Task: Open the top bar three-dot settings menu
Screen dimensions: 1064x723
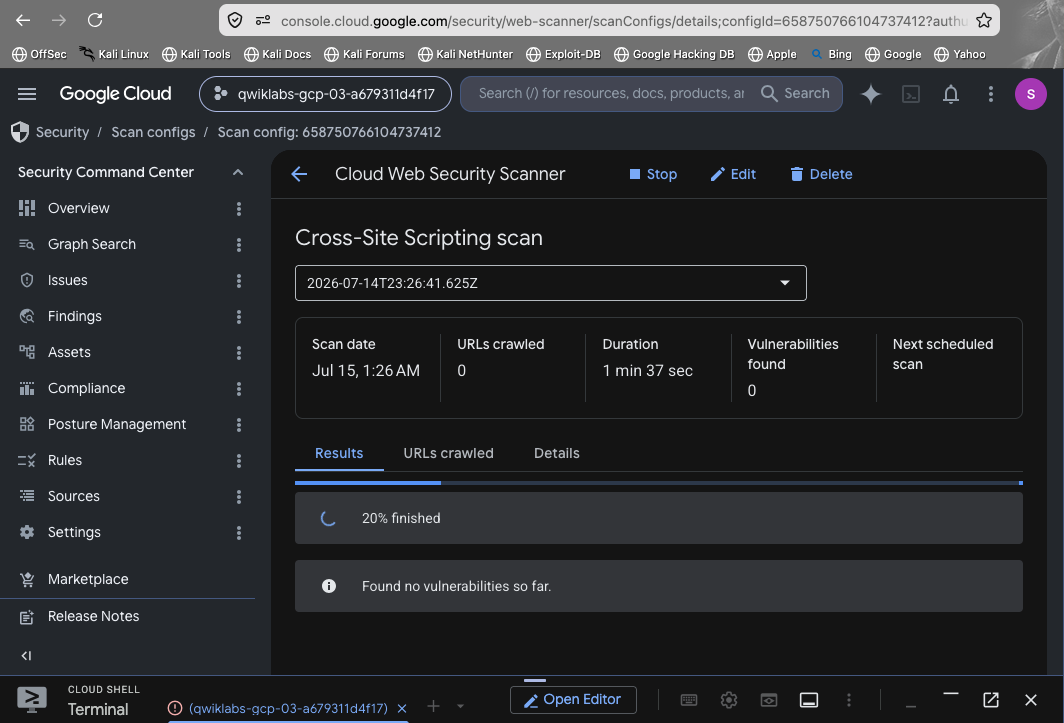Action: click(991, 94)
